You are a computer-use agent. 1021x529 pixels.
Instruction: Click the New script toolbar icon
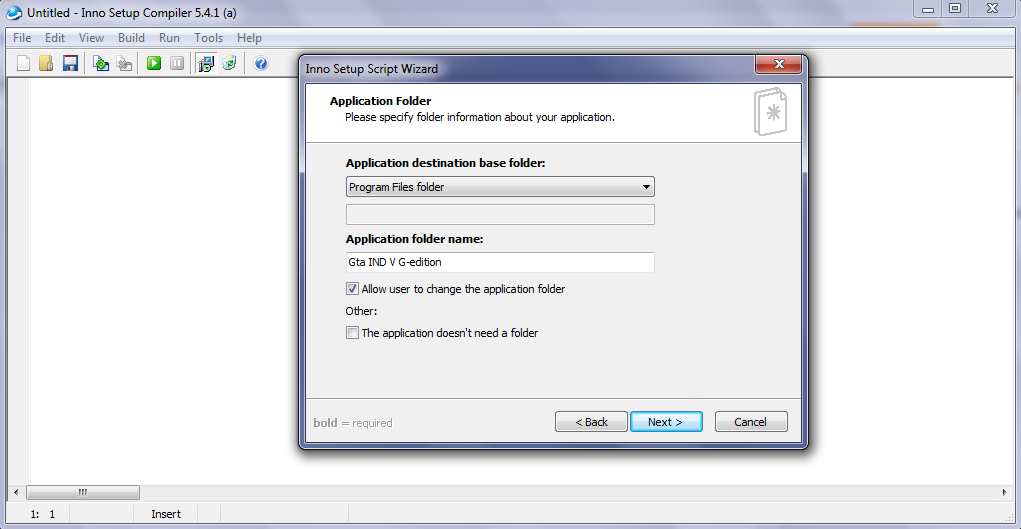coord(23,63)
